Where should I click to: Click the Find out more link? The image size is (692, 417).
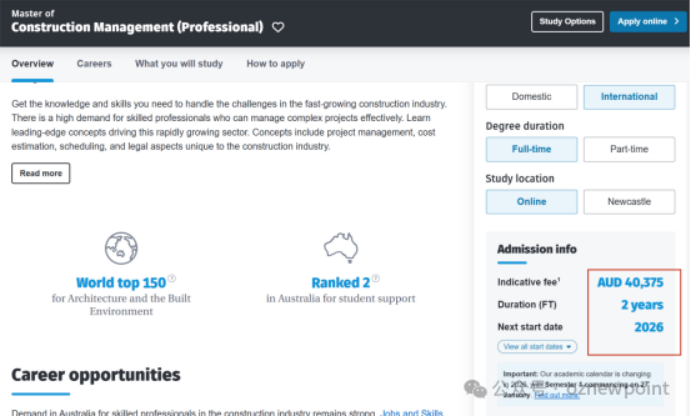(557, 395)
